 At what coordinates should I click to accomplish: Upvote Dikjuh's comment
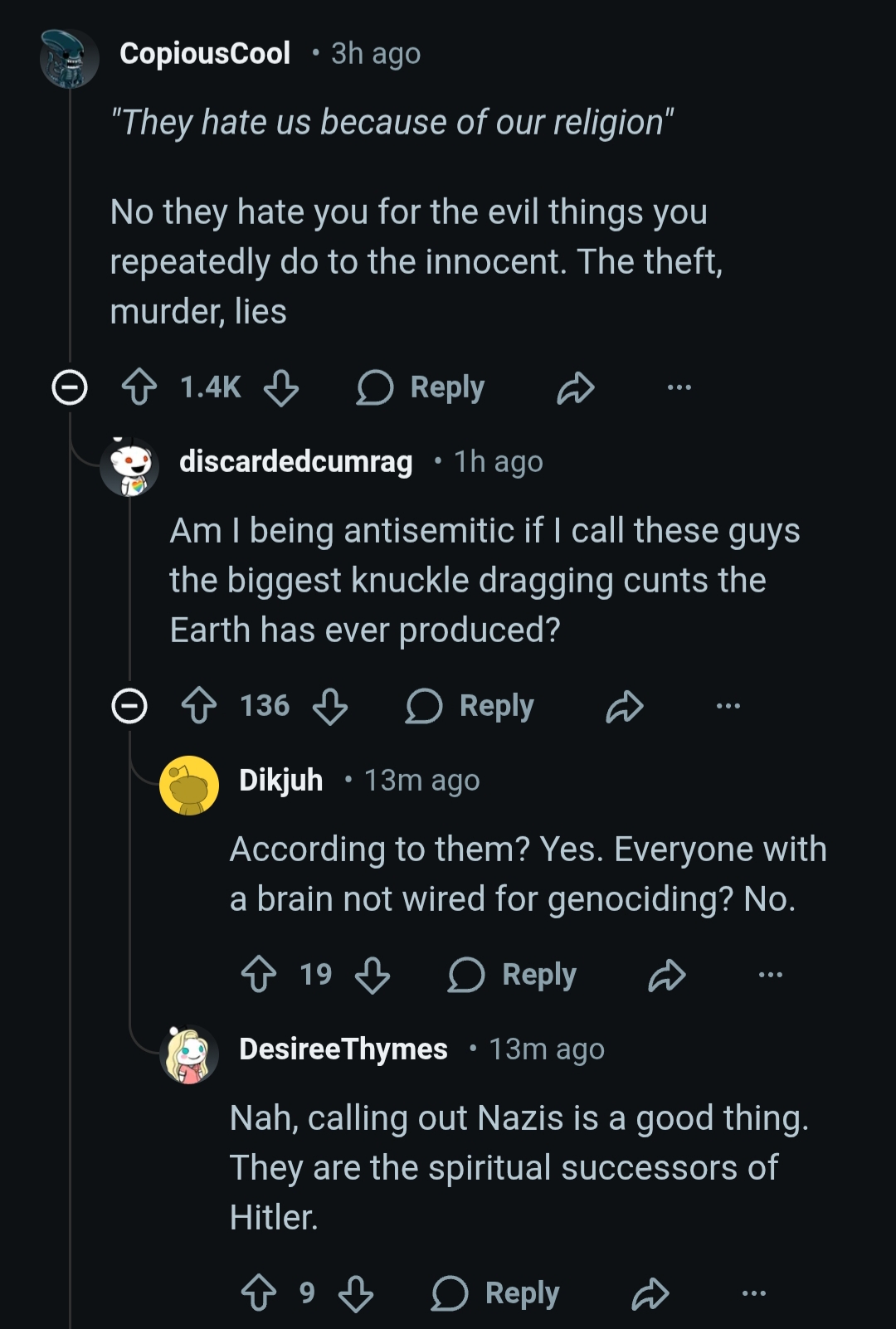click(259, 974)
